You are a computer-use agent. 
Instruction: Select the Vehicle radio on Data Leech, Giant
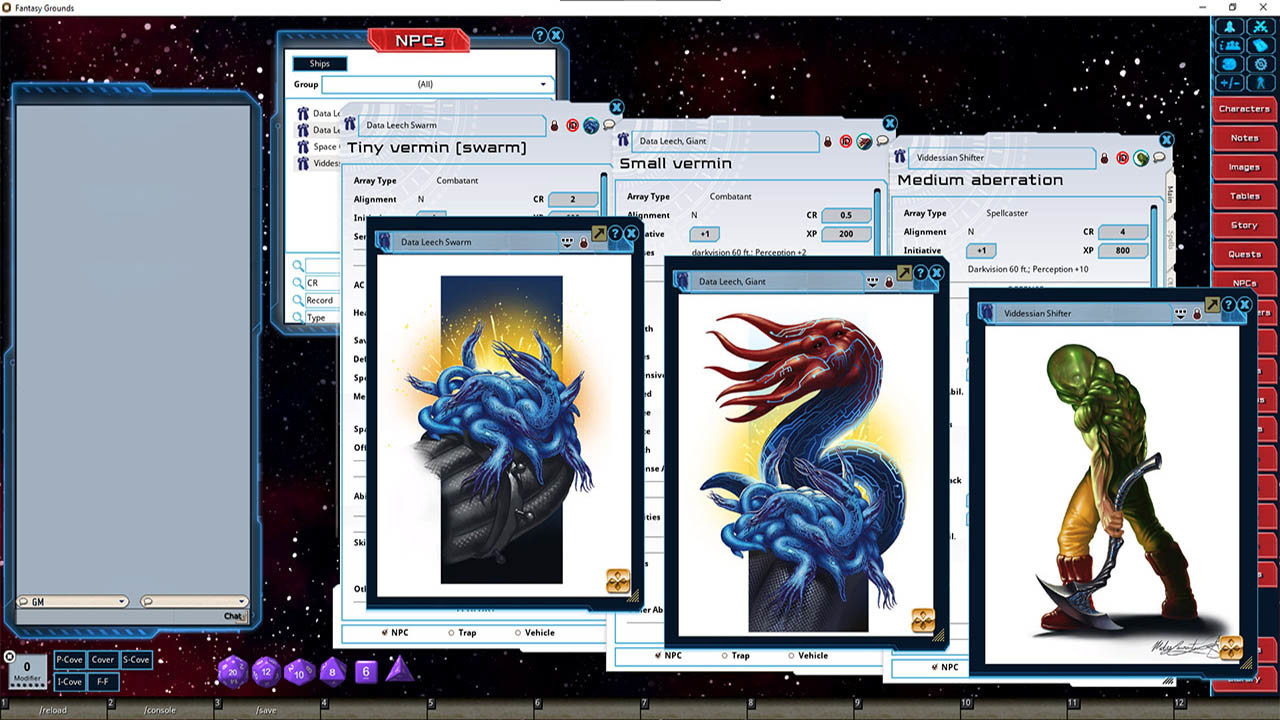(x=791, y=656)
